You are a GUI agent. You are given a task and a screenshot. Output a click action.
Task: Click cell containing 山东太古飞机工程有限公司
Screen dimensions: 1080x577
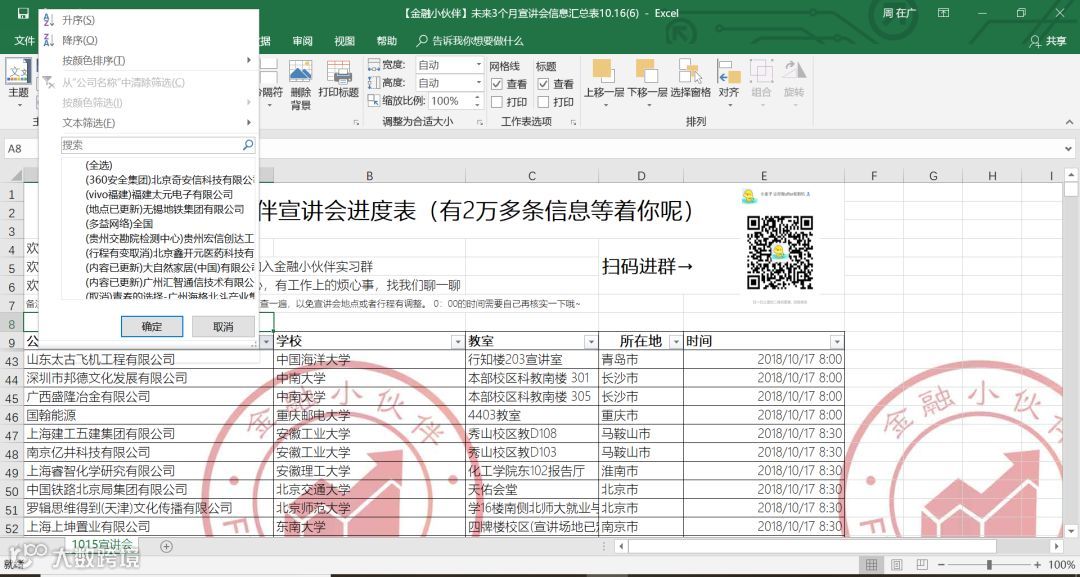tap(148, 359)
